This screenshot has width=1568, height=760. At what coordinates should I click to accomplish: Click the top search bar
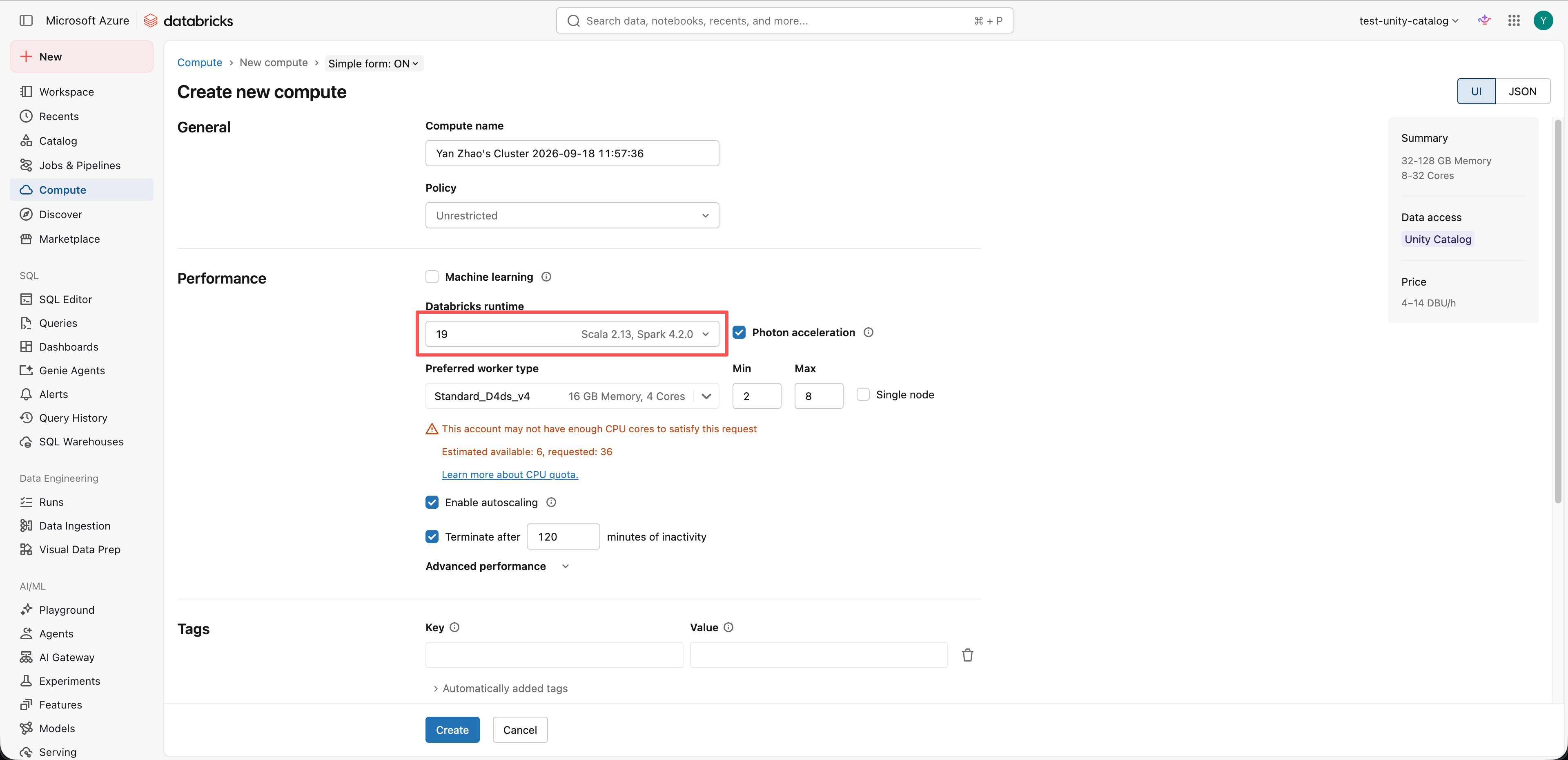pyautogui.click(x=784, y=21)
